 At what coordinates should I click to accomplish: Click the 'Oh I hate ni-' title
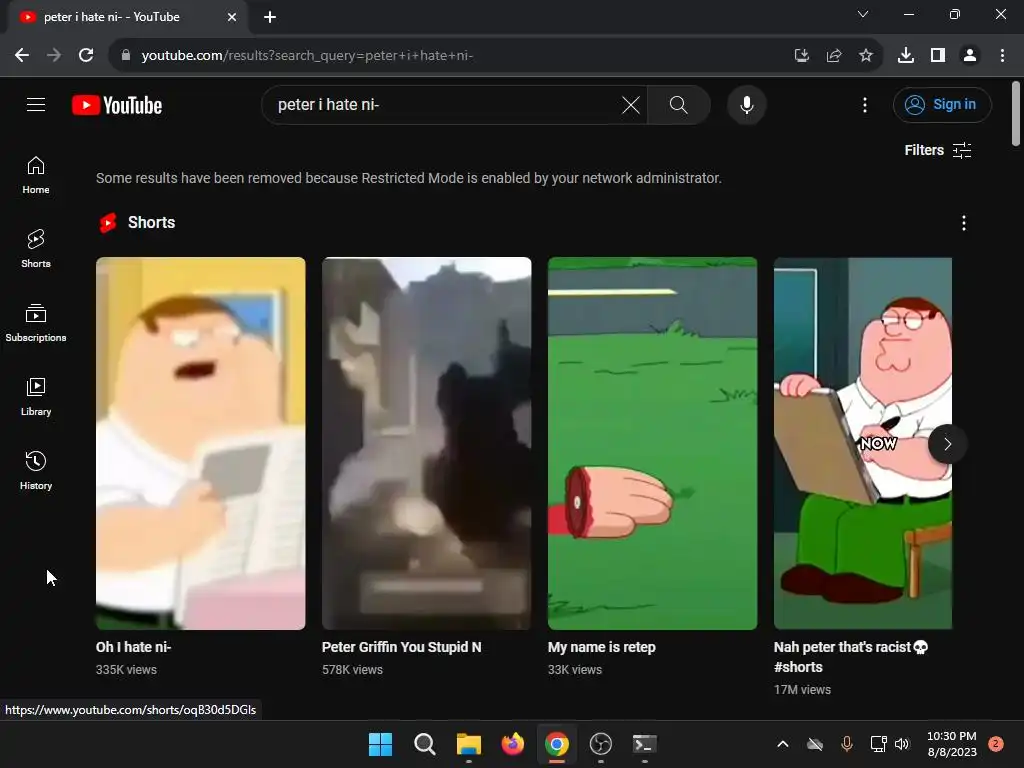pos(133,647)
